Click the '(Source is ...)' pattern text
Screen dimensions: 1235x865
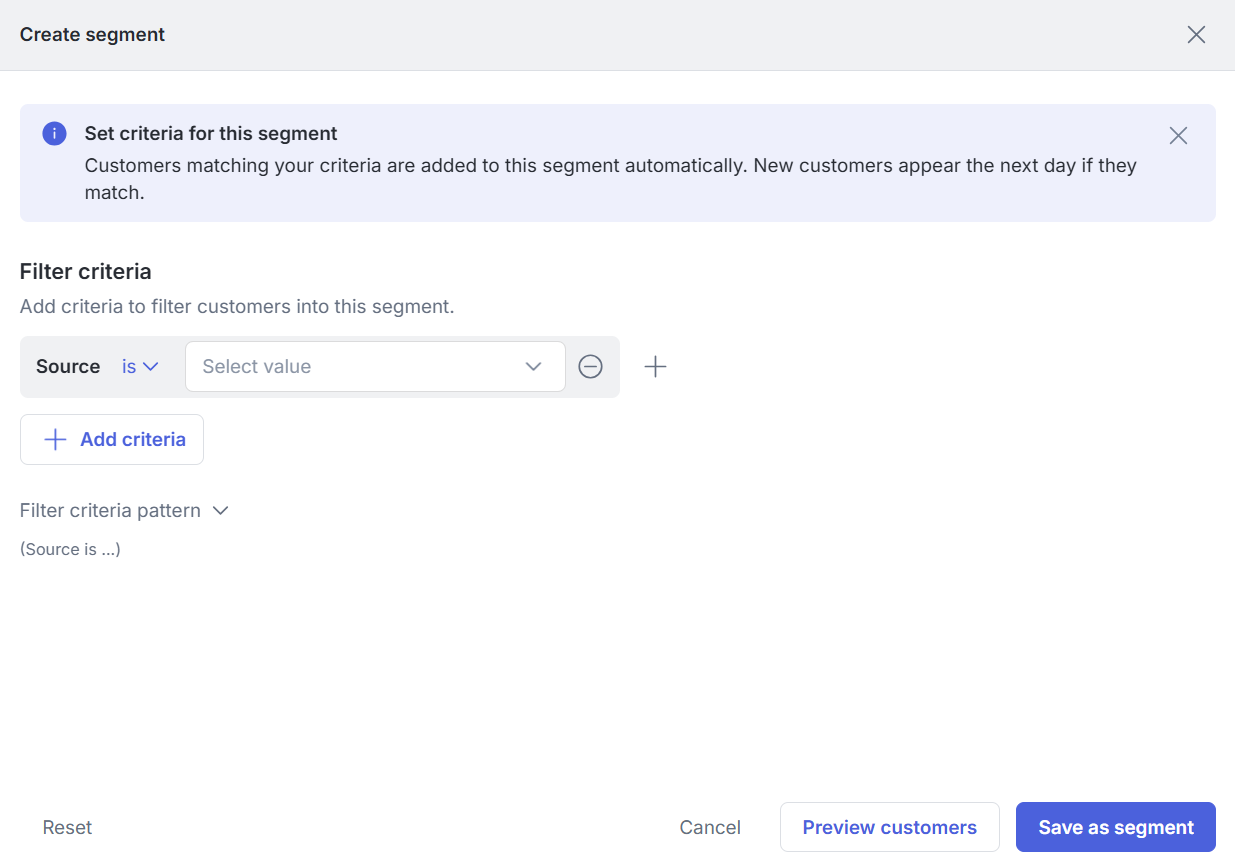70,549
